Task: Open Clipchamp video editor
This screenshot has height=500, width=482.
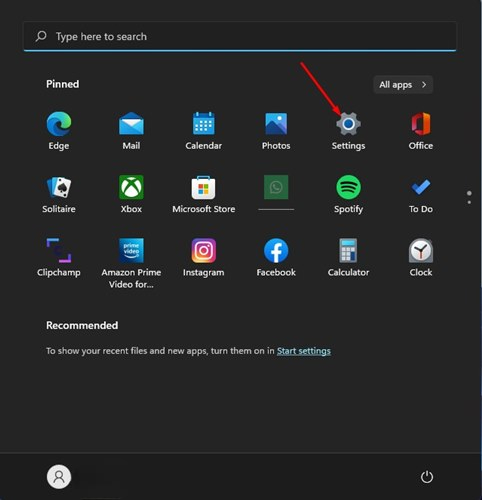Action: coord(59,258)
